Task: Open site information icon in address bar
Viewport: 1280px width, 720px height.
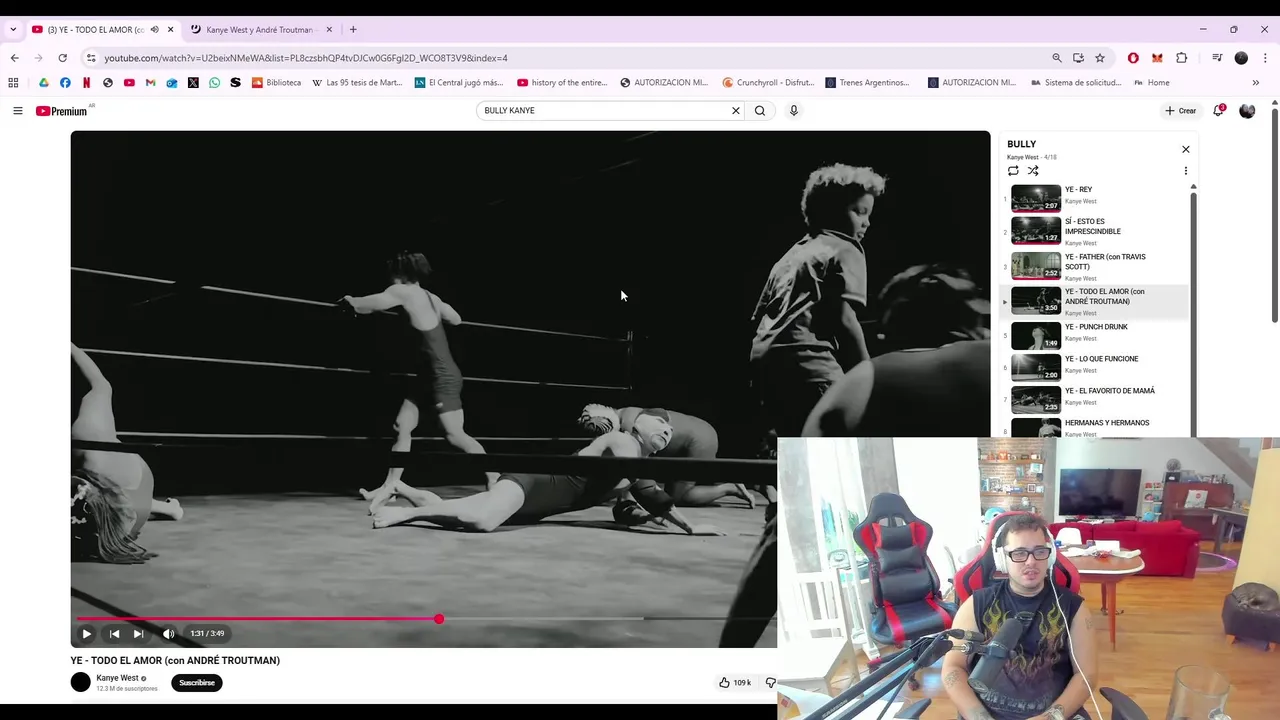Action: [90, 58]
